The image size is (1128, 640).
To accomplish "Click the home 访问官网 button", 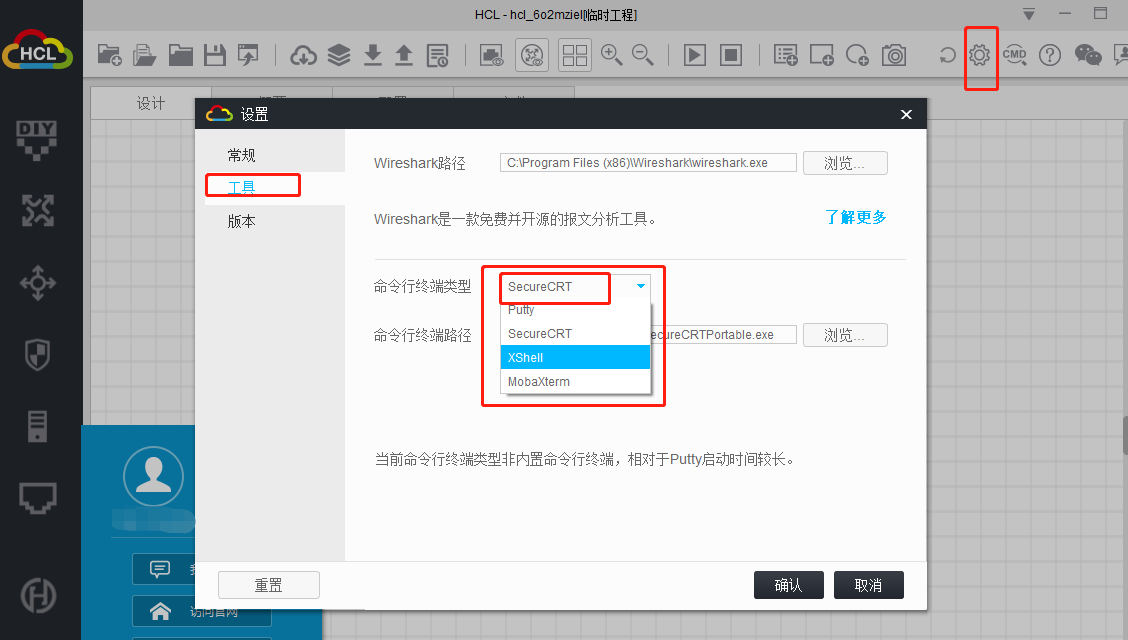I will (201, 612).
